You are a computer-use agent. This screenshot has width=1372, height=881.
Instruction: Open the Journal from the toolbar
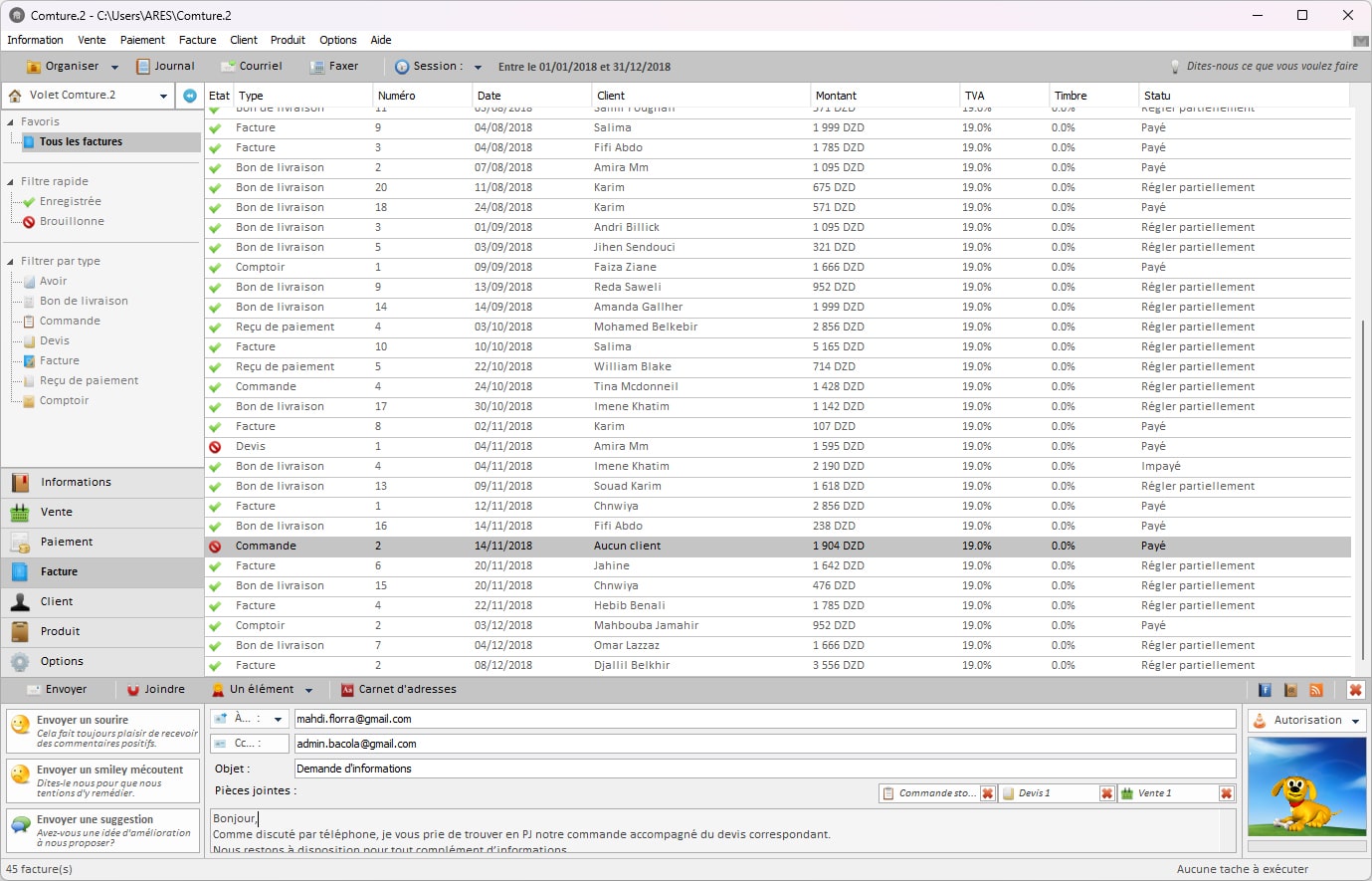tap(166, 66)
